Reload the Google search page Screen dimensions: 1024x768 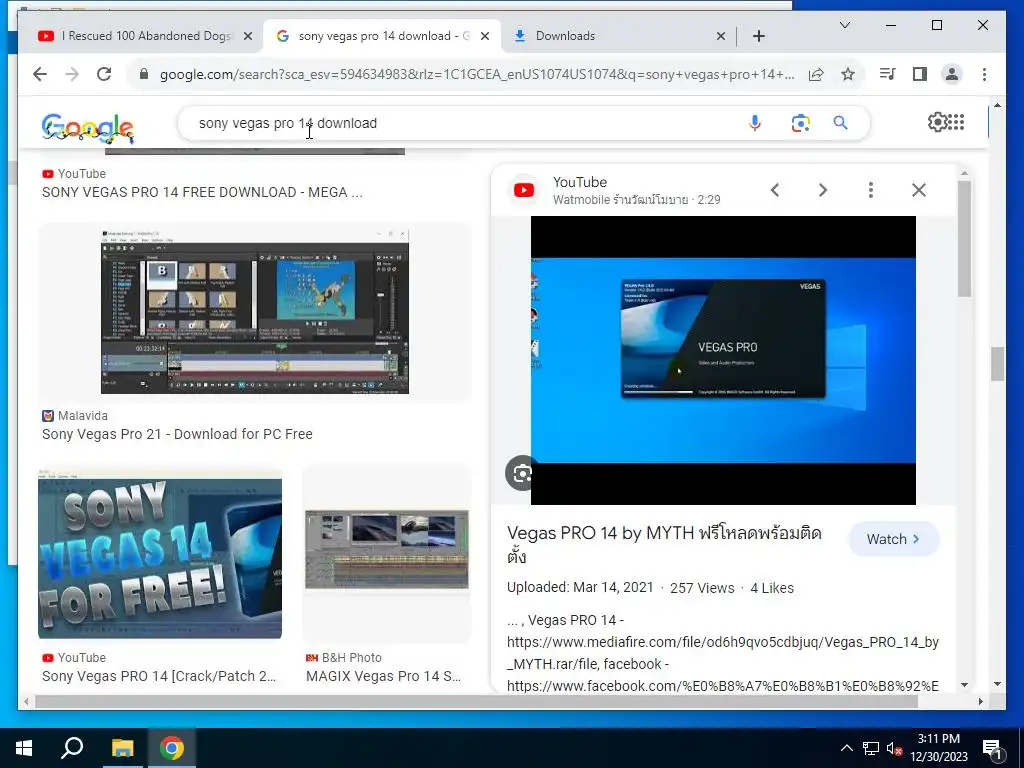(x=104, y=74)
